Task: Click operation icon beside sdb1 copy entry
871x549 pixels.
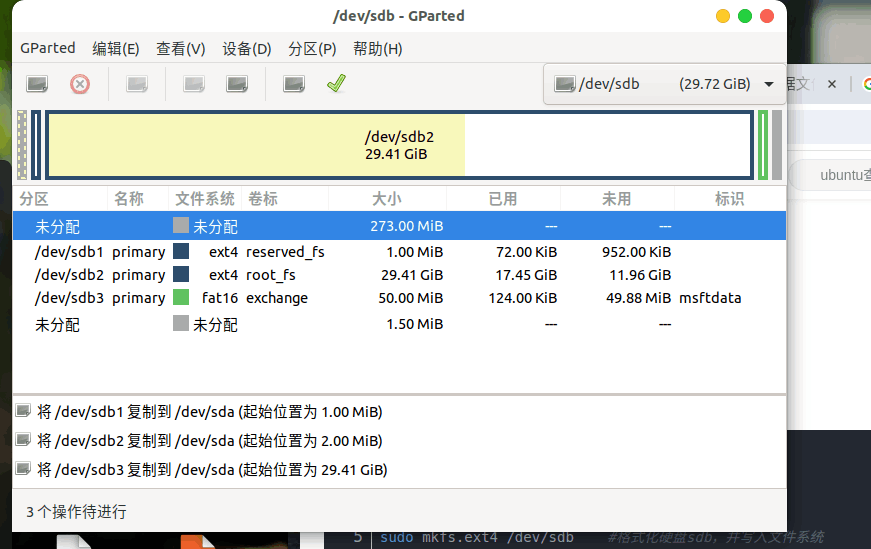Action: tap(23, 411)
